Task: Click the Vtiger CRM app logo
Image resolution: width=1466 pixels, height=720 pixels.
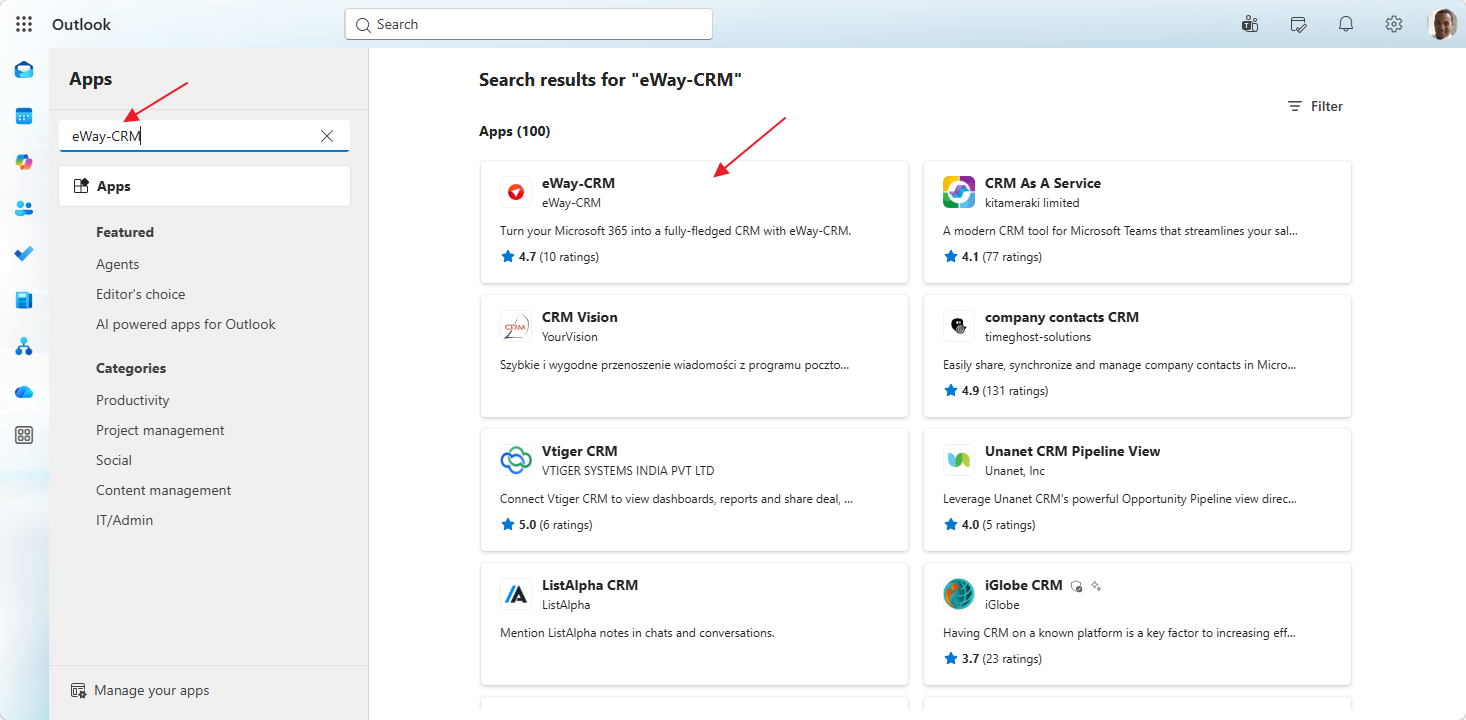Action: [x=516, y=460]
